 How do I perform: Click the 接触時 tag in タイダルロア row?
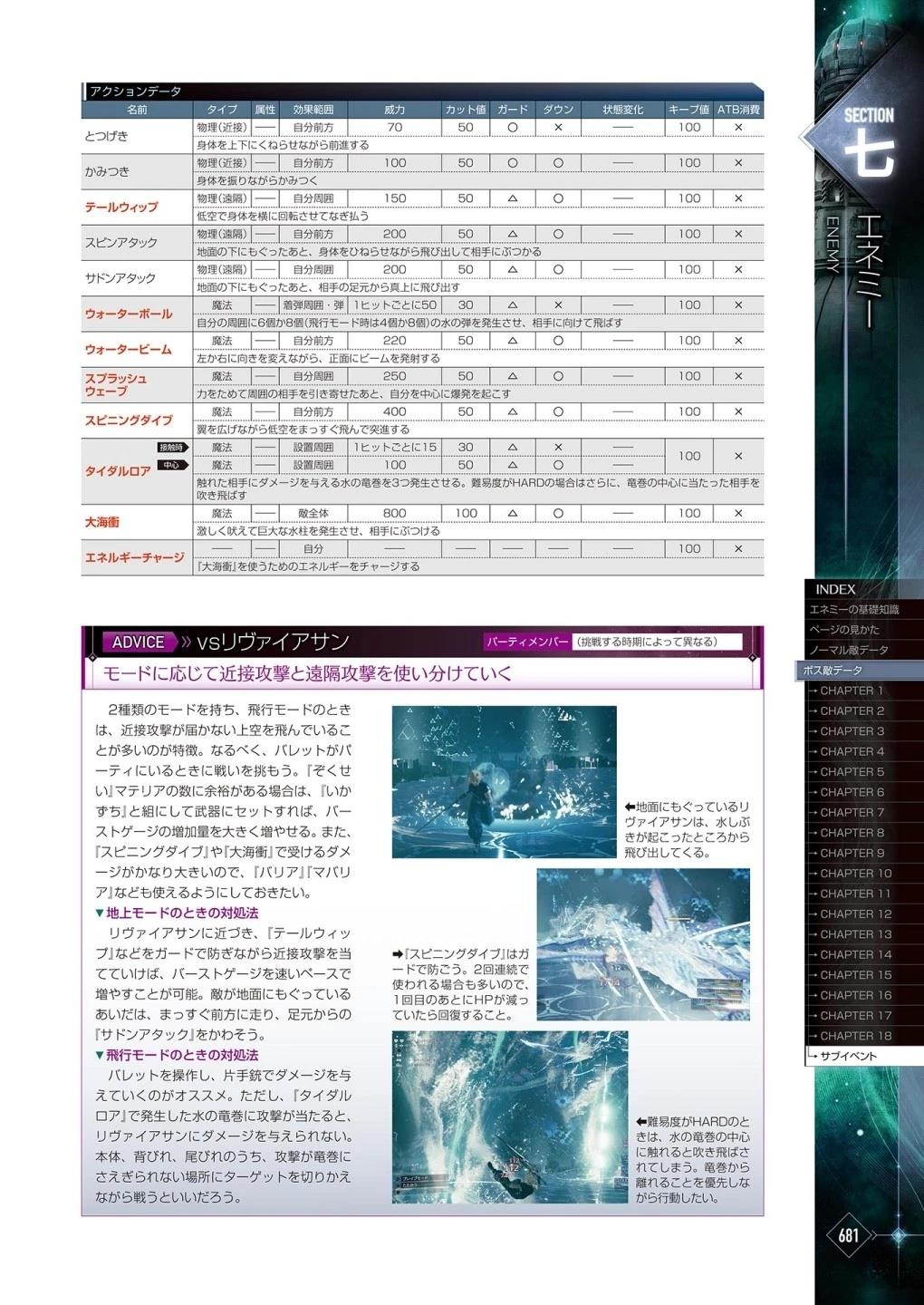point(171,448)
